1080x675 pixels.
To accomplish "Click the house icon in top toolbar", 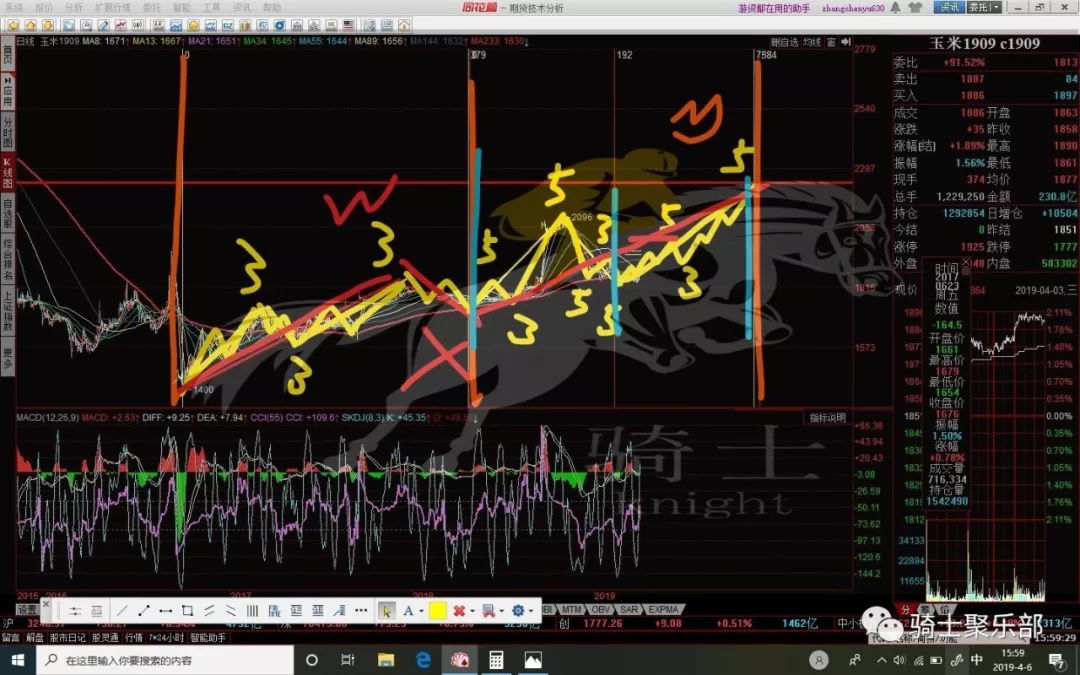I will pyautogui.click(x=404, y=25).
